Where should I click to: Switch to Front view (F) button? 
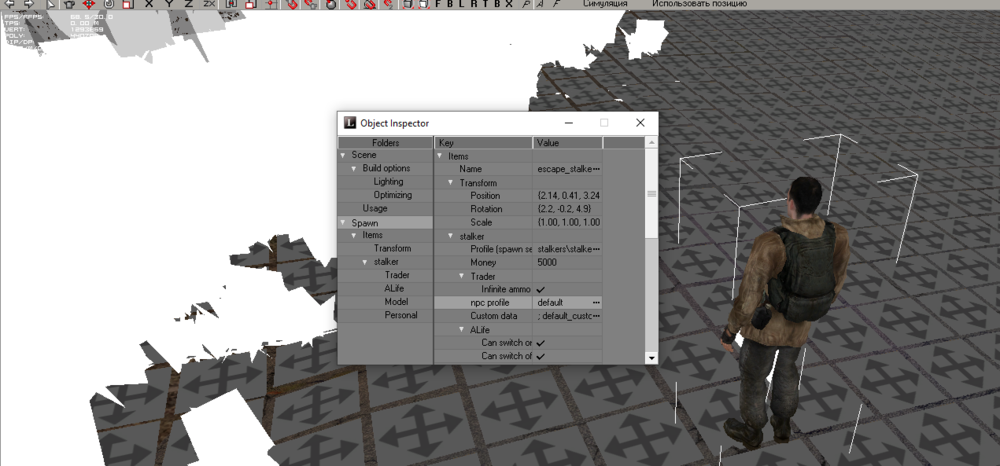[x=439, y=4]
